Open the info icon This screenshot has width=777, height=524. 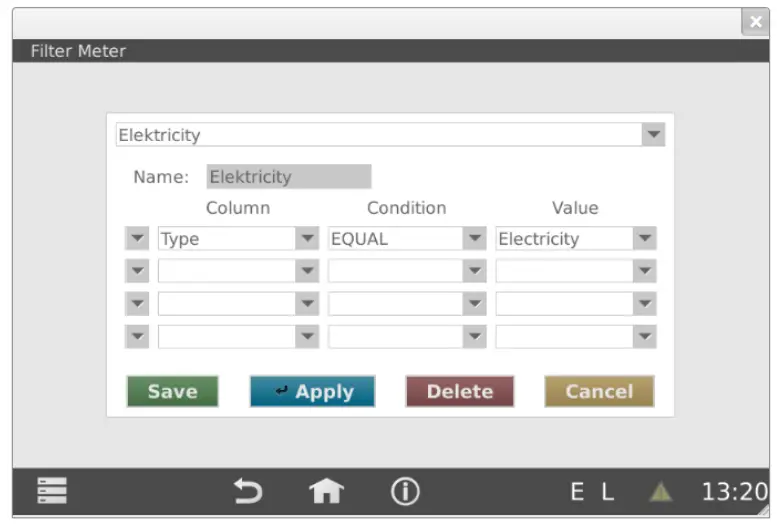point(405,491)
